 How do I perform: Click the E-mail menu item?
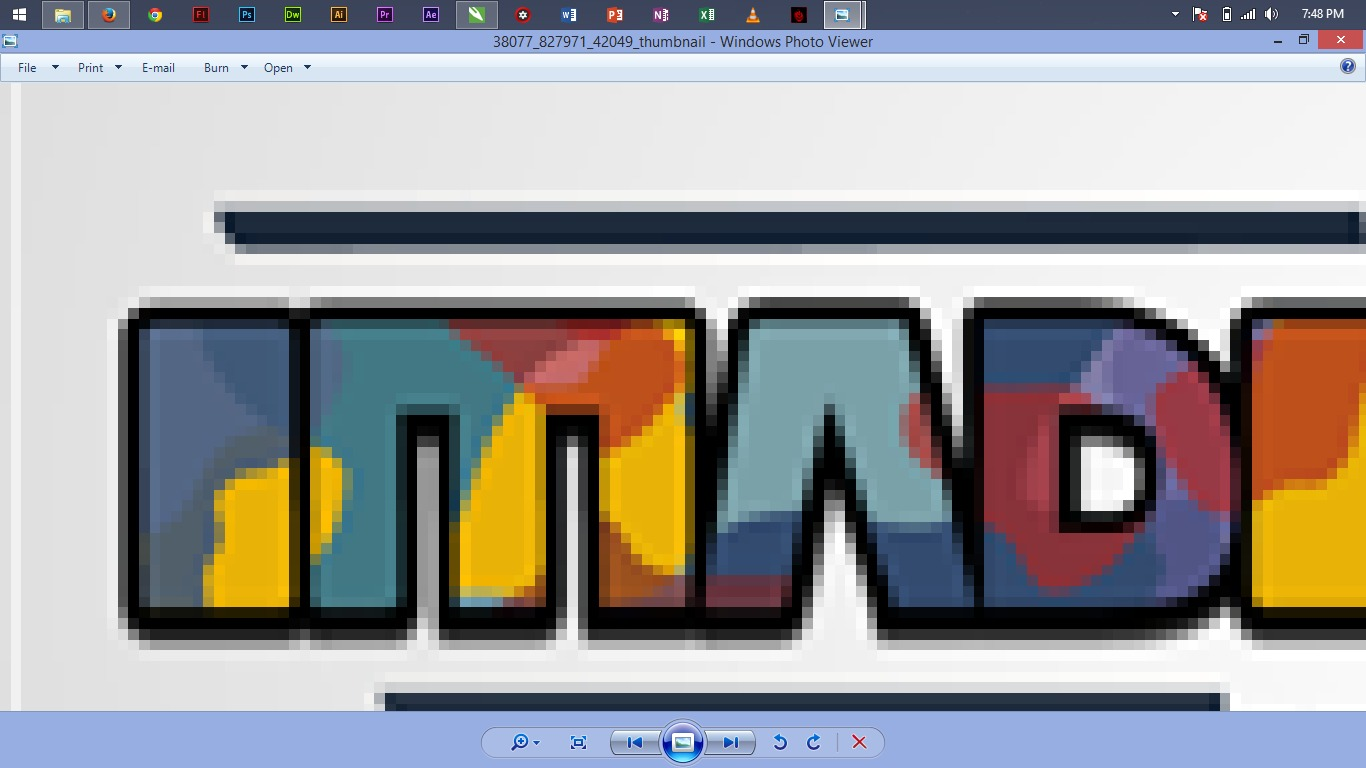tap(158, 67)
